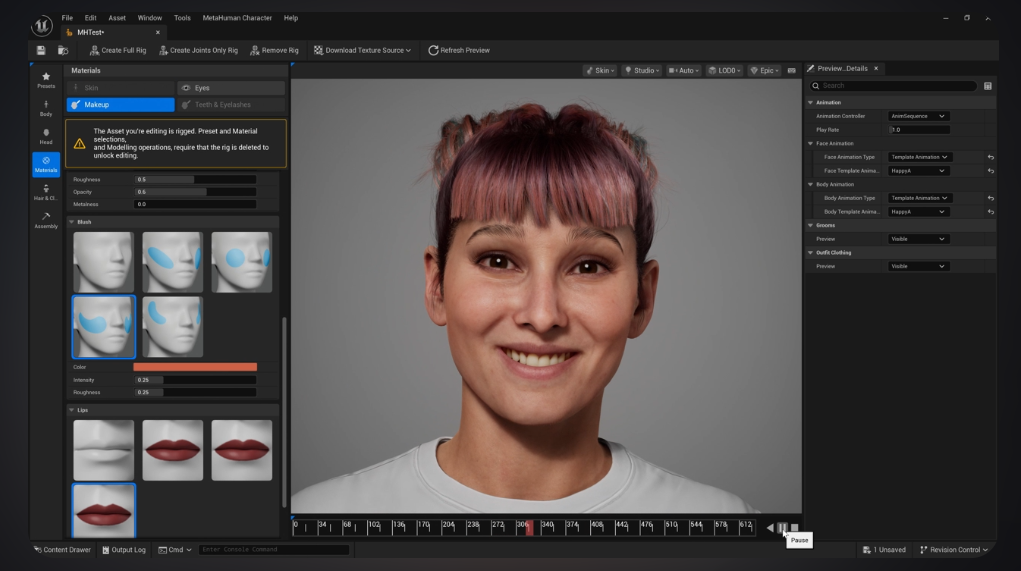Click the Opacity slider
Screen dimensions: 1021x571
tap(195, 192)
